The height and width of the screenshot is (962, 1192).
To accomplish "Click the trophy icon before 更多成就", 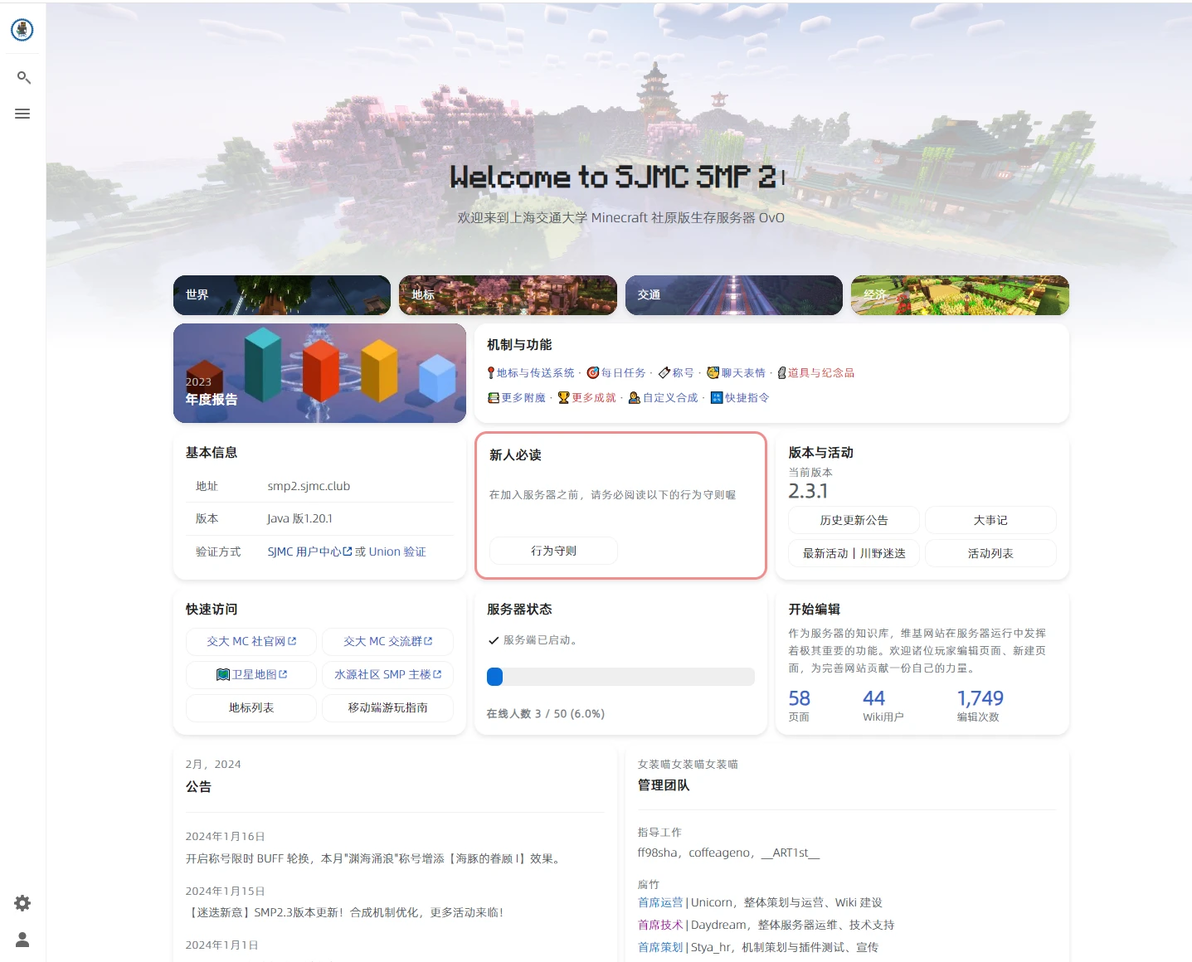I will pos(563,398).
